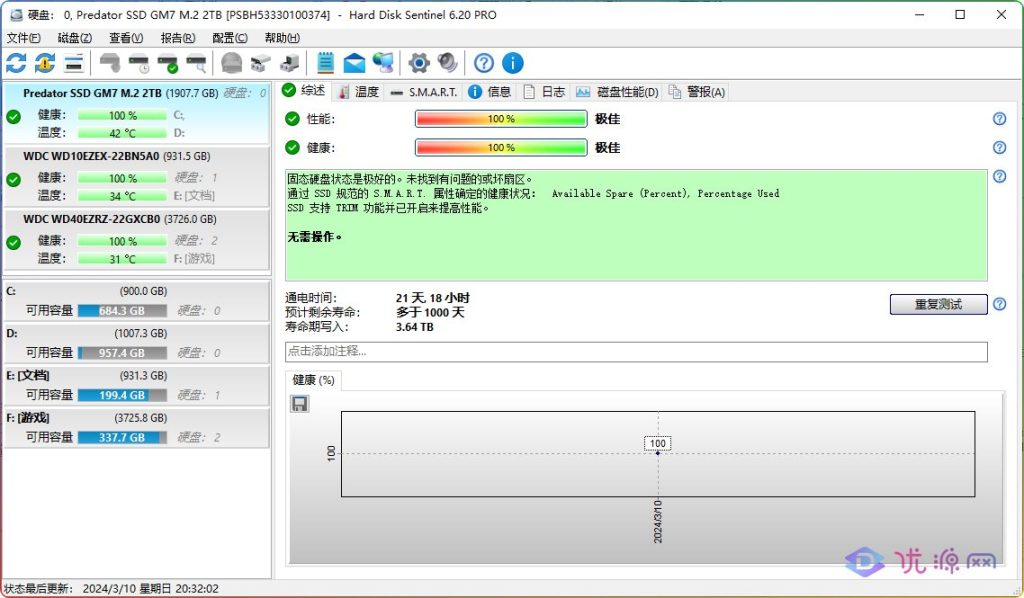This screenshot has width=1024, height=598.
Task: Switch to the 综述 tab
Action: (304, 91)
